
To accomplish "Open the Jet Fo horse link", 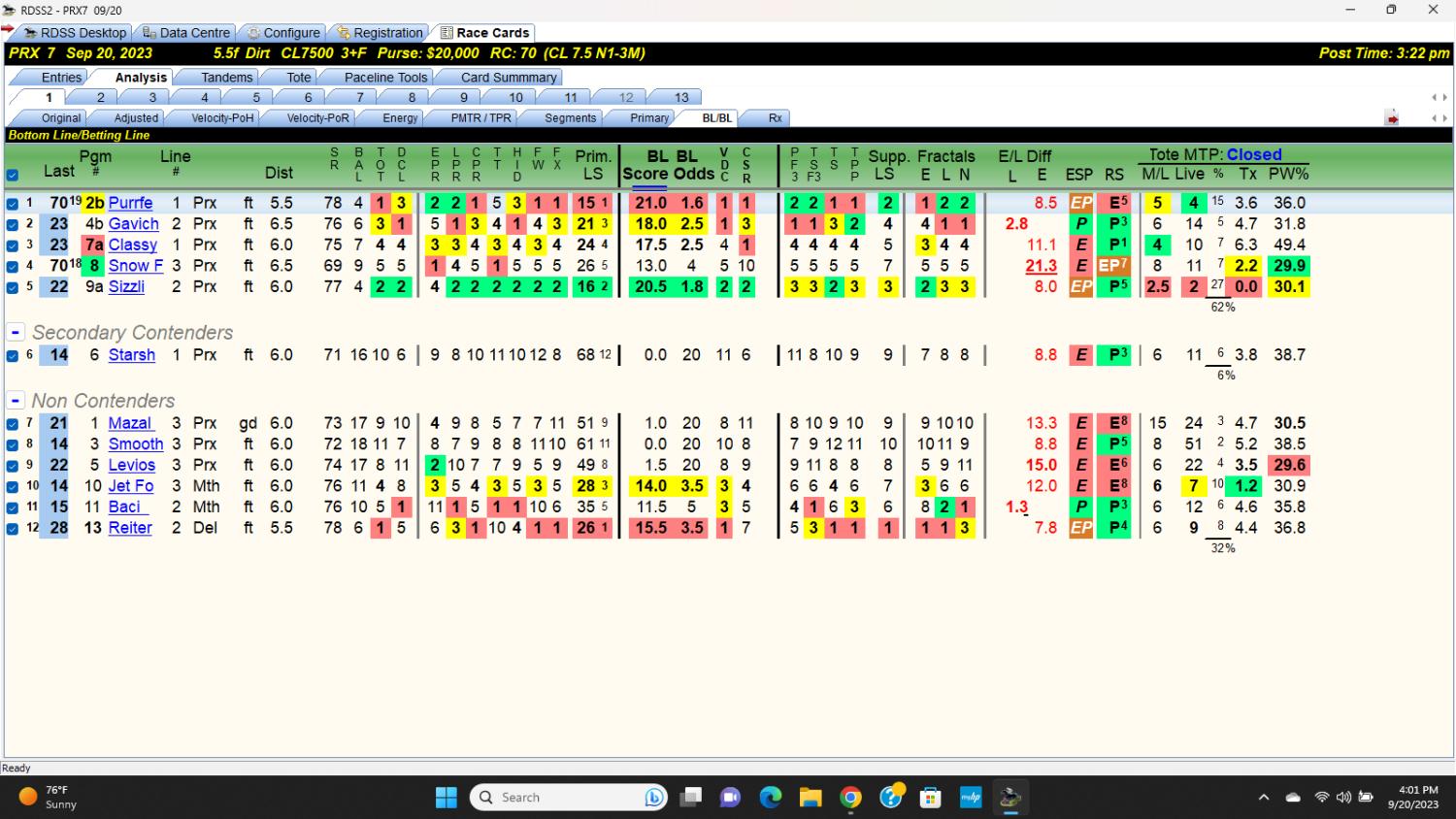I will pos(131,486).
